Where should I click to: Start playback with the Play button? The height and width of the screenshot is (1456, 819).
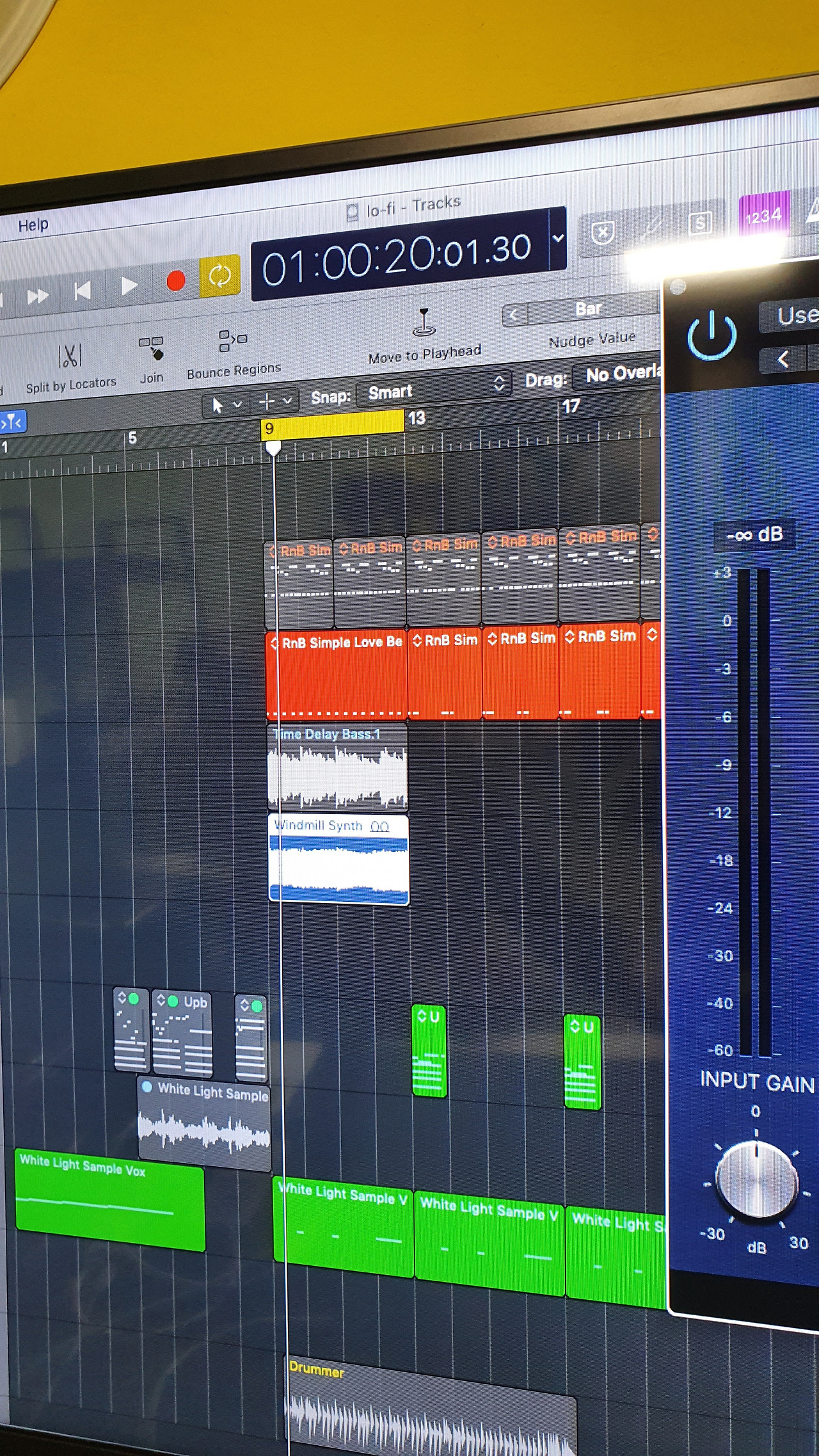tap(129, 285)
